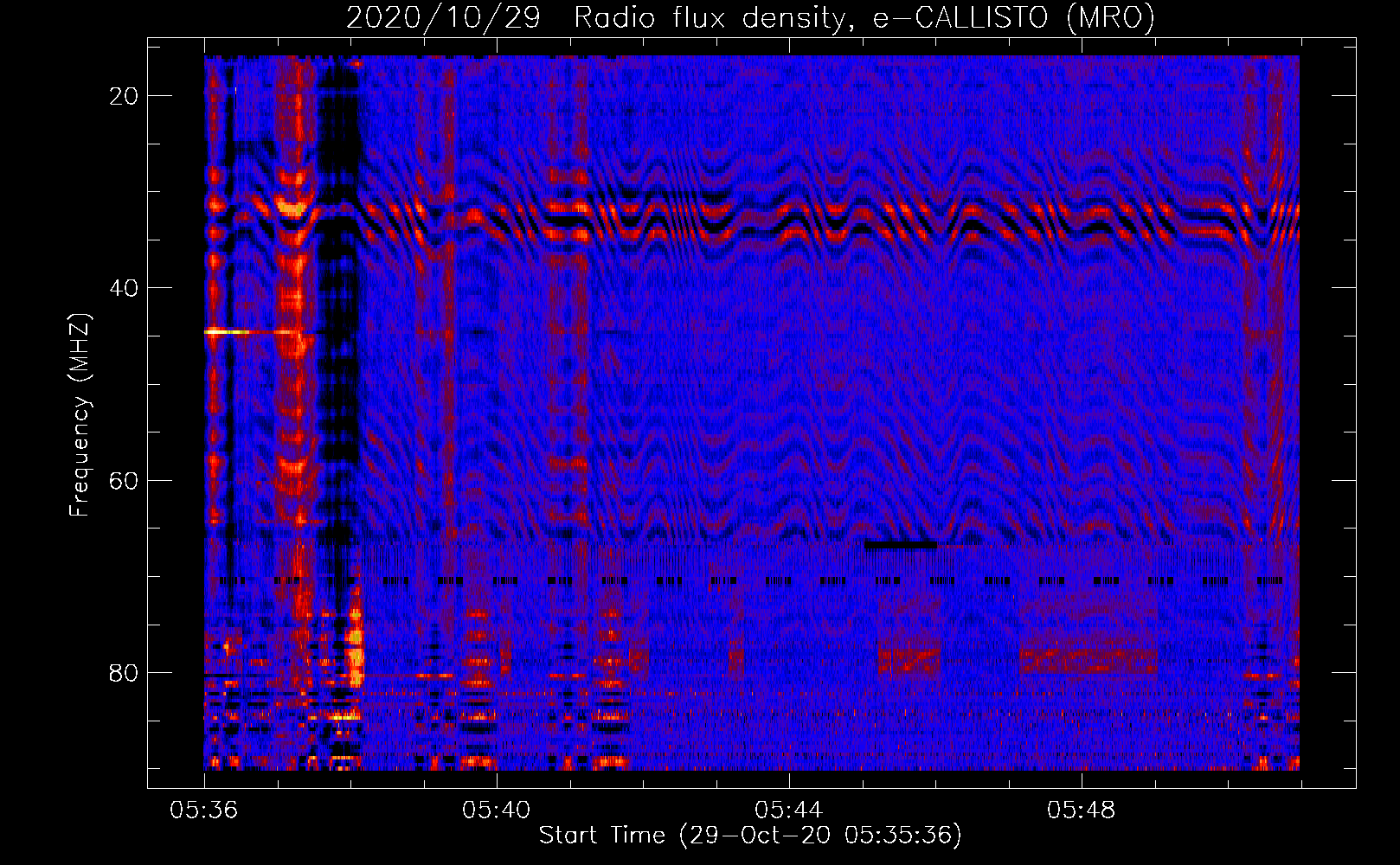Screen dimensions: 1400x865
Task: Click the 05:40 time tick label
Action: click(497, 811)
